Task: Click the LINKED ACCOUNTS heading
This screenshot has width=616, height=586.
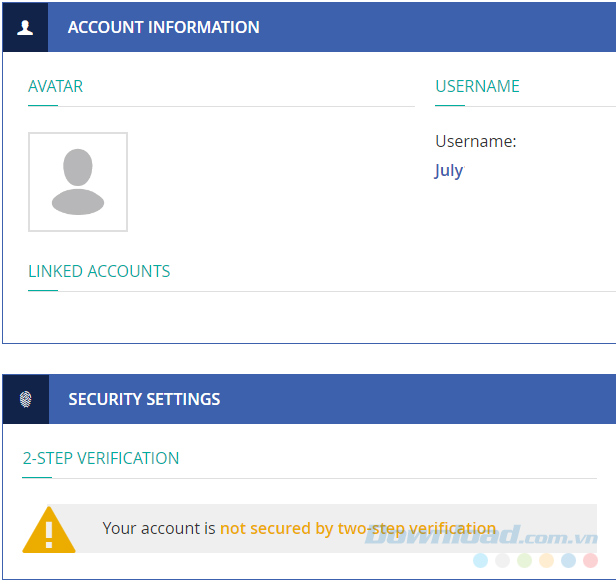Action: (x=99, y=271)
